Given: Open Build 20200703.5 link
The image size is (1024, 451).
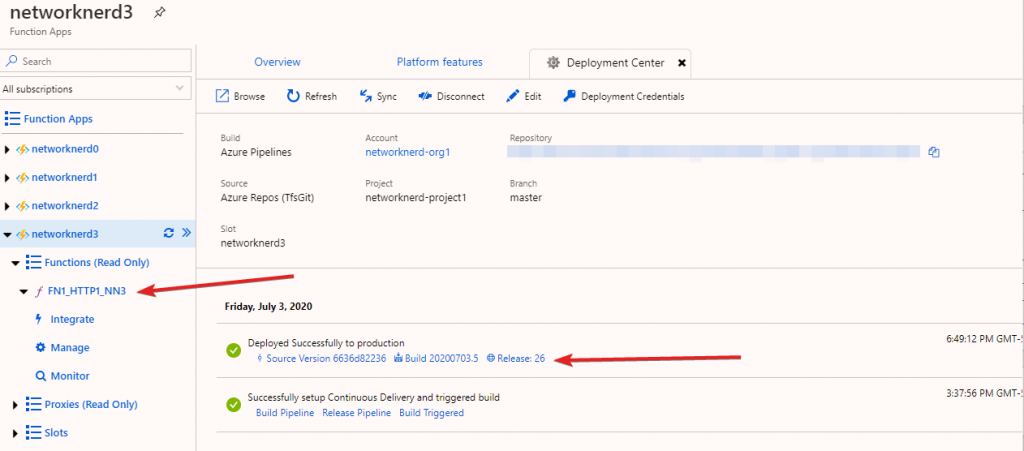Looking at the screenshot, I should [x=441, y=358].
